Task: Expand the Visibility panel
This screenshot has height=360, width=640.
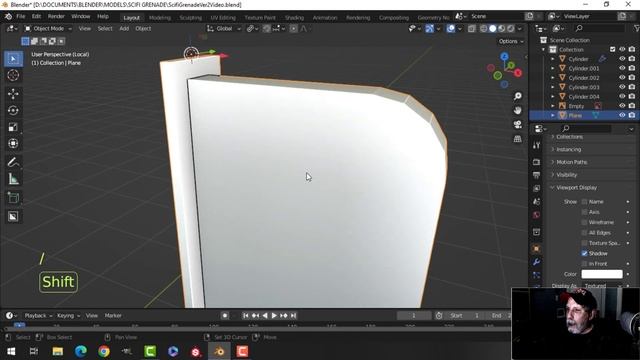Action: coord(566,175)
